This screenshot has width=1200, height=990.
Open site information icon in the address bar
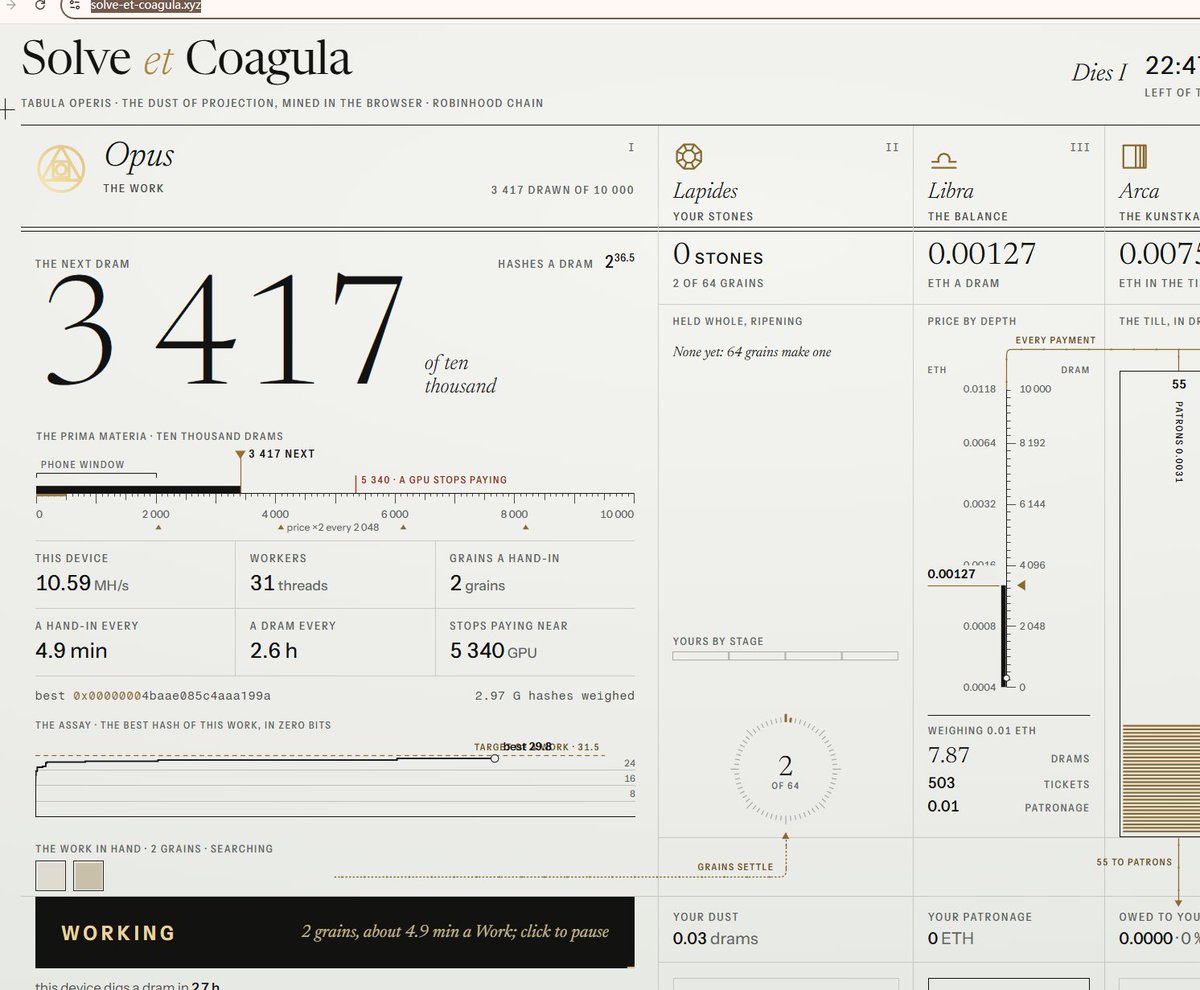click(x=74, y=6)
